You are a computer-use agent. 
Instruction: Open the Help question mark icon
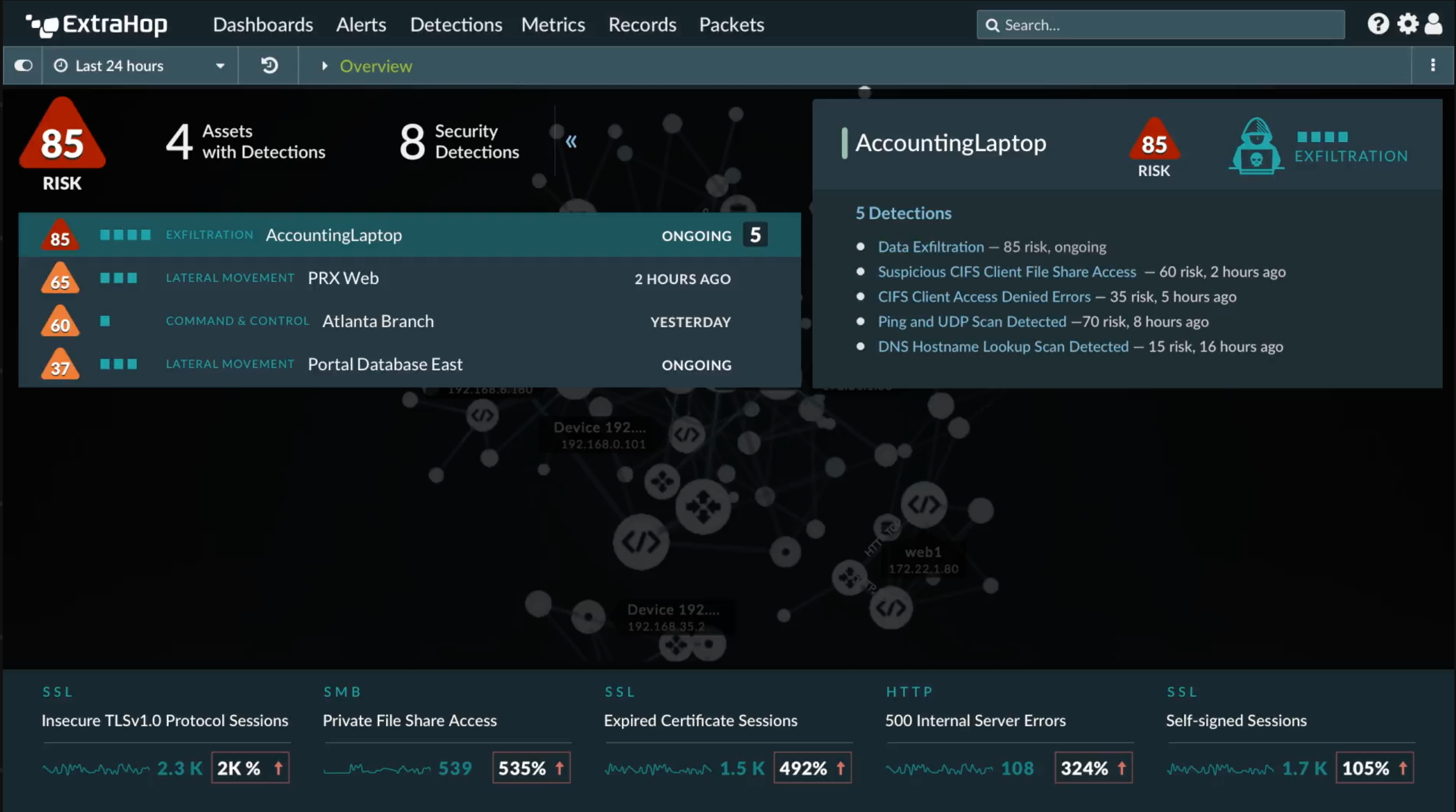tap(1378, 24)
